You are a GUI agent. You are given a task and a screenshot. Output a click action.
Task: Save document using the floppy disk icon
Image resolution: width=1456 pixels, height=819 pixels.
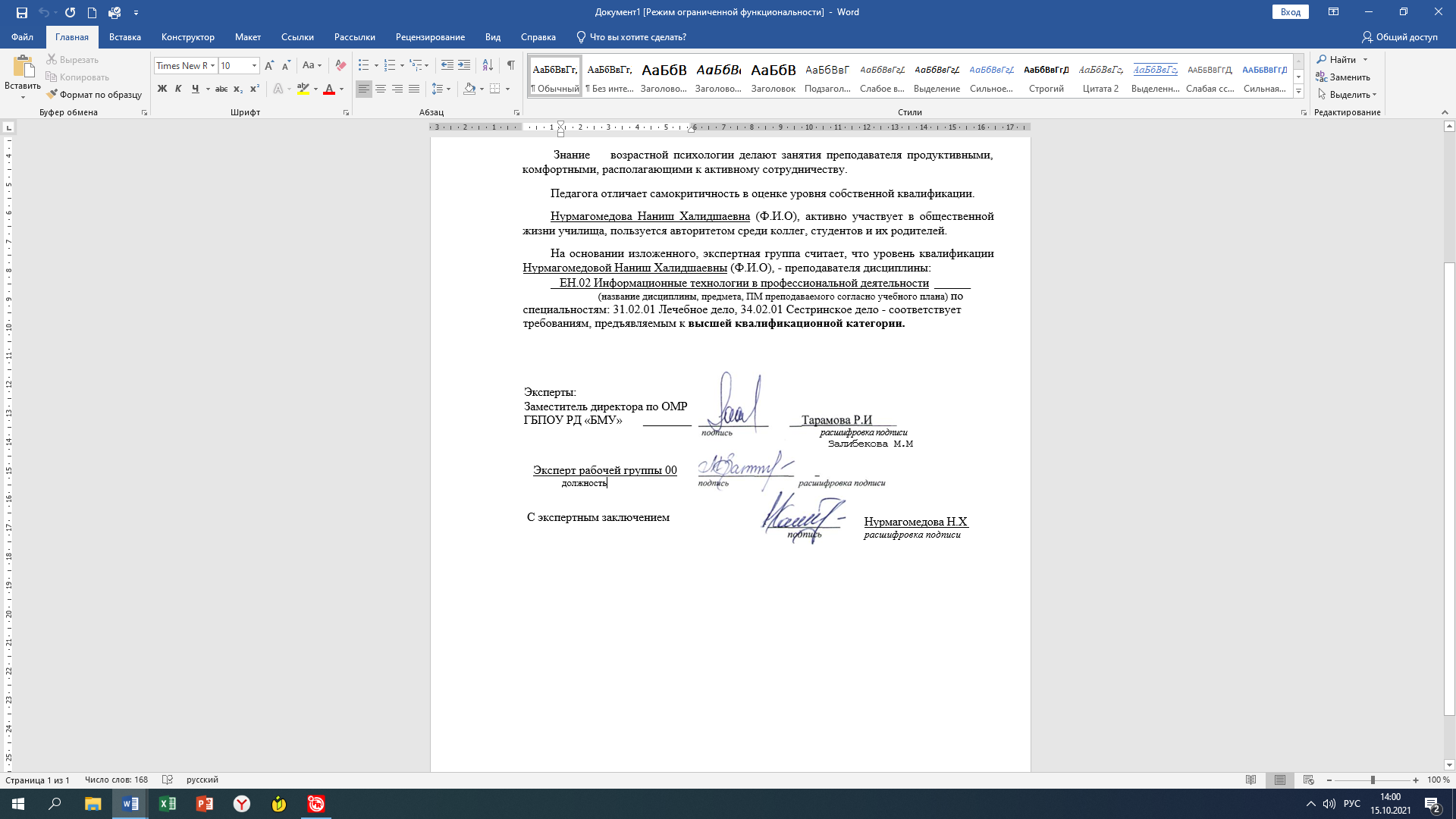[21, 12]
